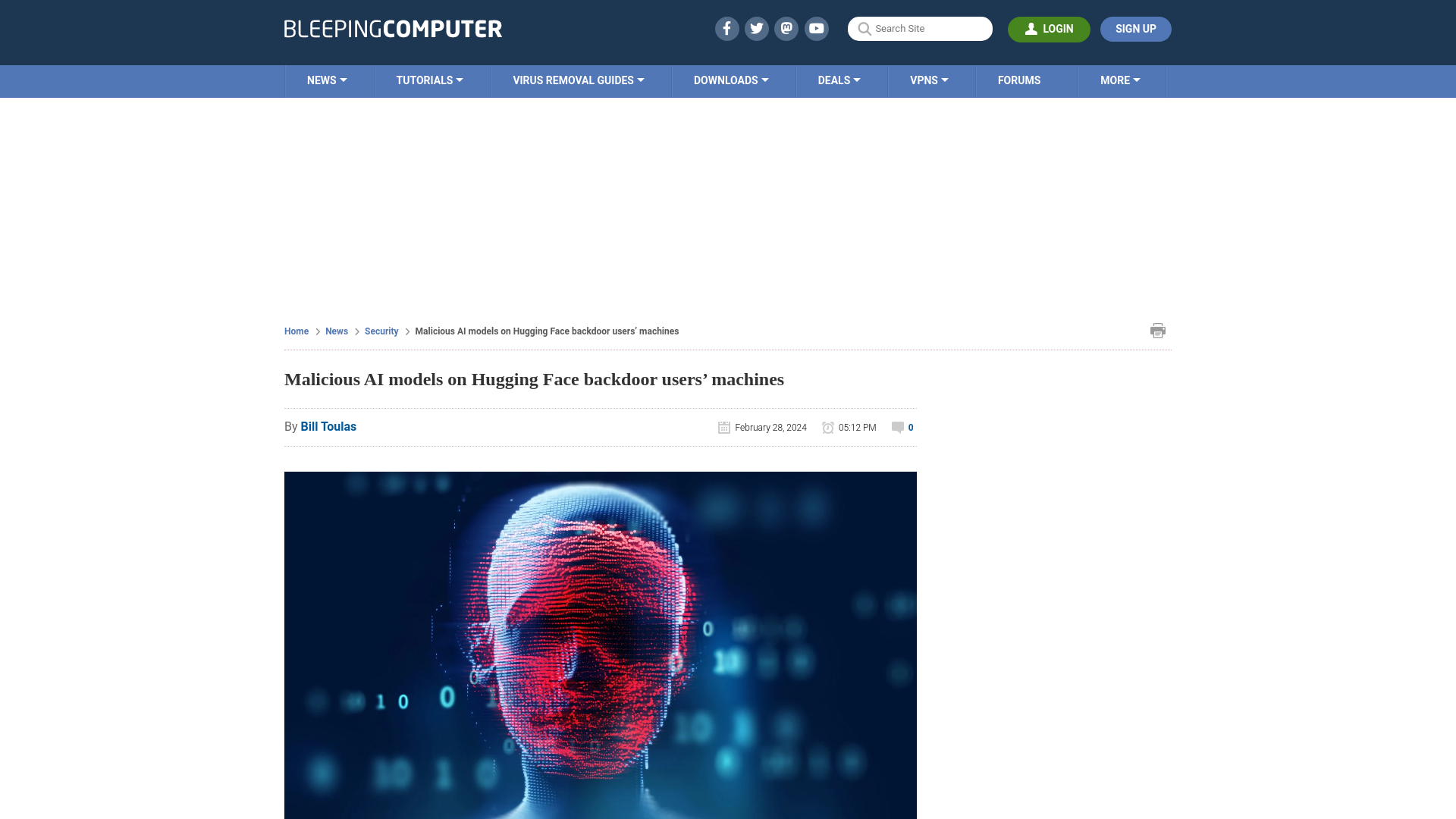The height and width of the screenshot is (819, 1456).
Task: Click the Twitter social media icon
Action: click(x=756, y=28)
